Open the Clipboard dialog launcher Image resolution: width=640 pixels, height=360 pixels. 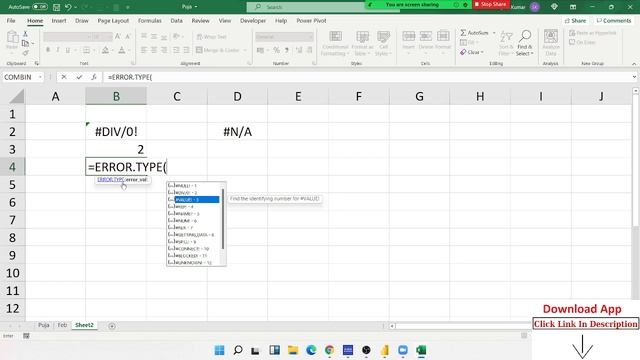37,64
